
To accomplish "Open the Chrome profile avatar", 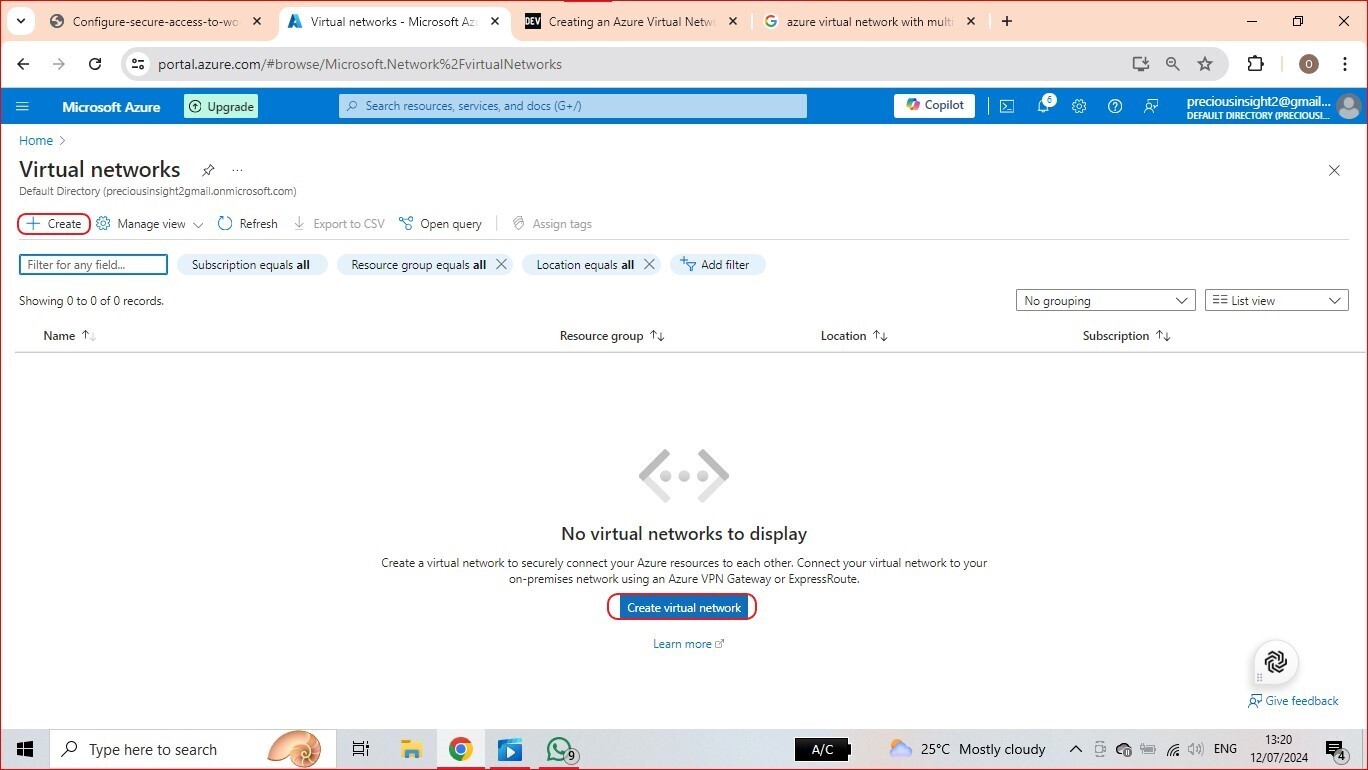I will click(1308, 64).
